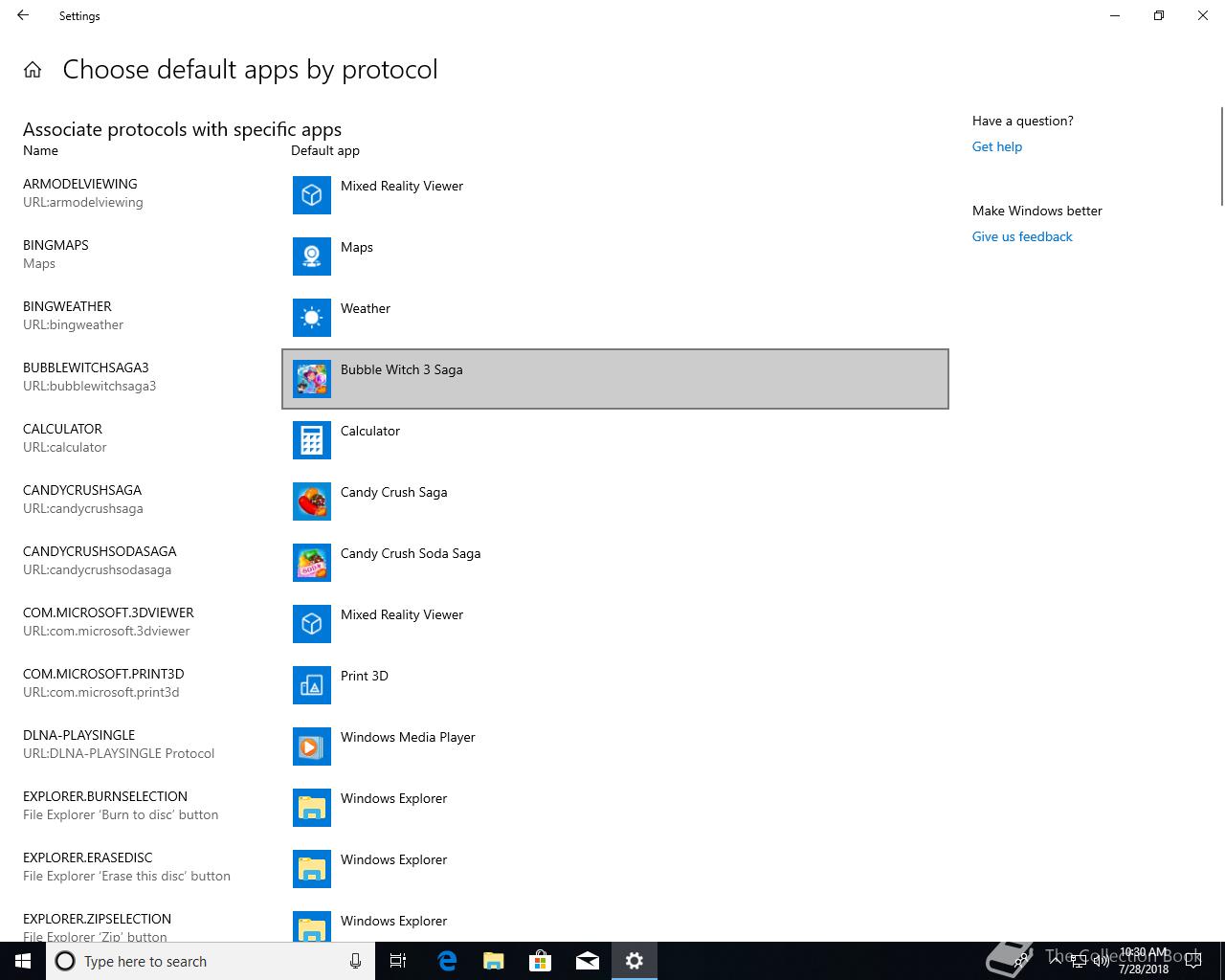Click the Weather app icon
Viewport: 1225px width, 980px height.
312,318
